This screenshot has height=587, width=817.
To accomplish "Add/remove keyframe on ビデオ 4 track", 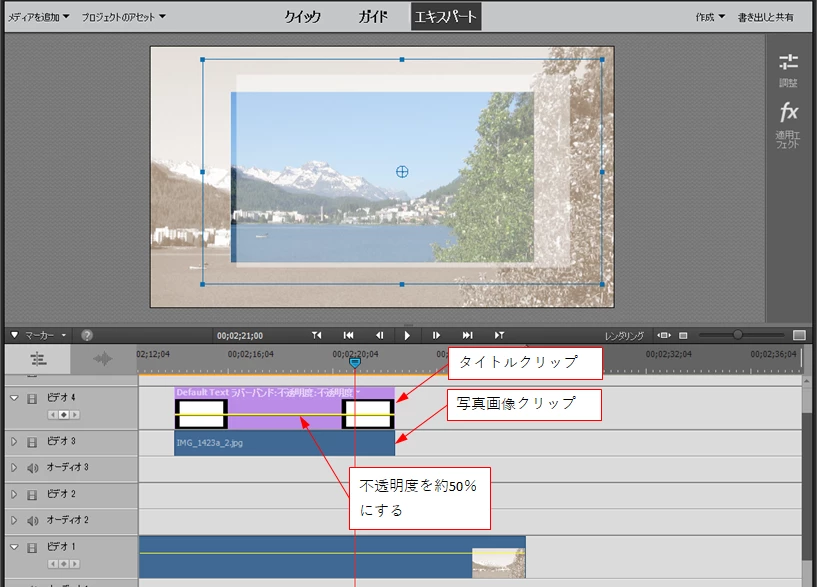I will click(64, 415).
